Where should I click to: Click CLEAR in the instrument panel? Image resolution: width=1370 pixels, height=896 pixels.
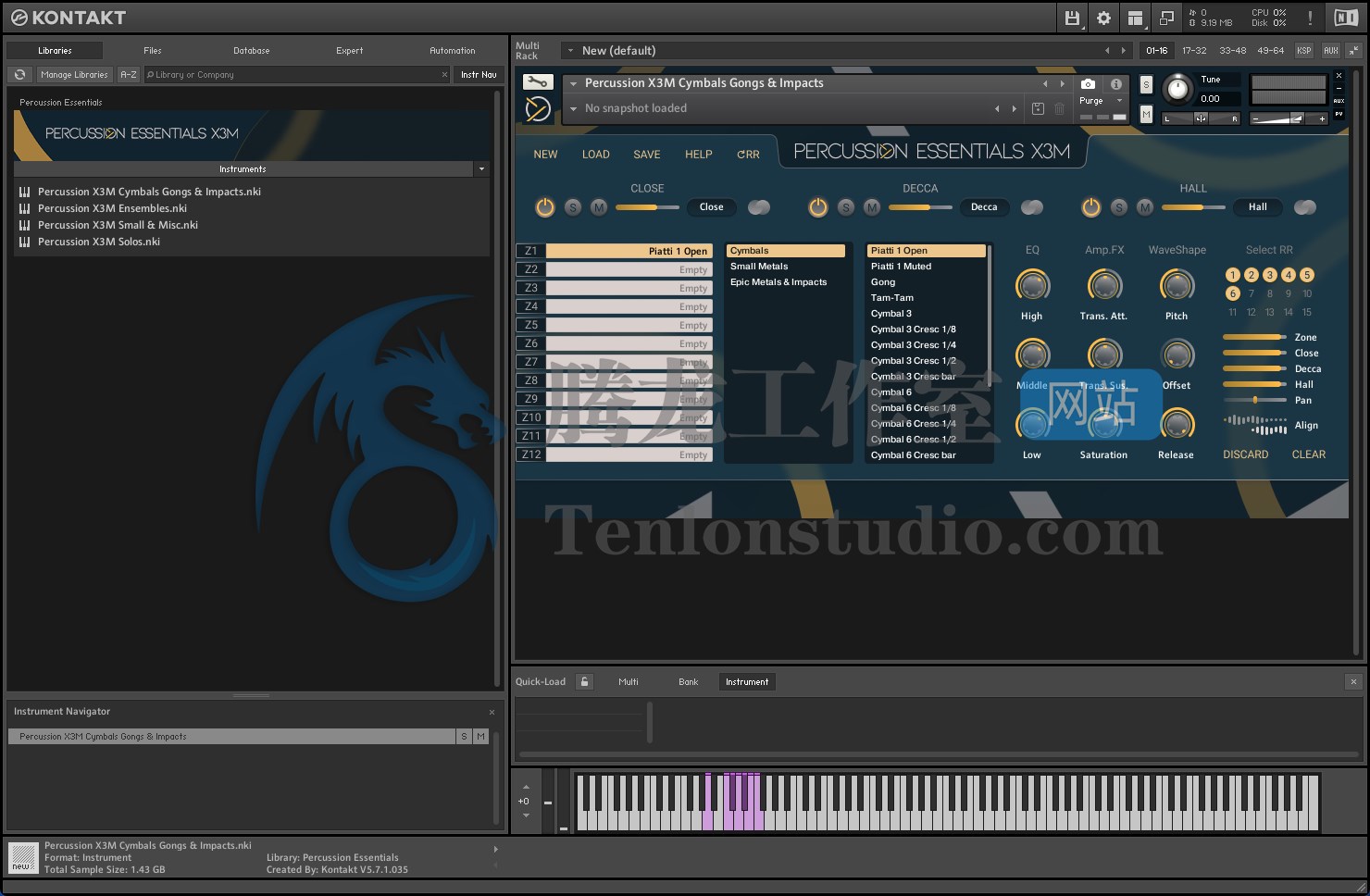point(1309,454)
